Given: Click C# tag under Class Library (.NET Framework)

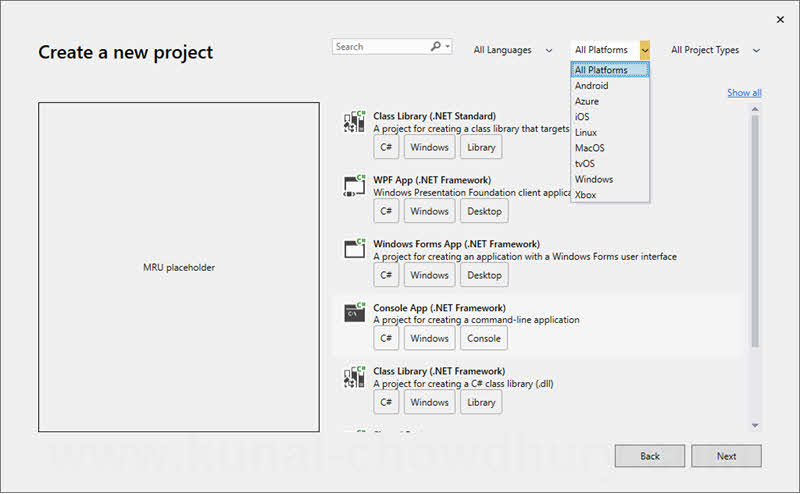Looking at the screenshot, I should click(386, 402).
